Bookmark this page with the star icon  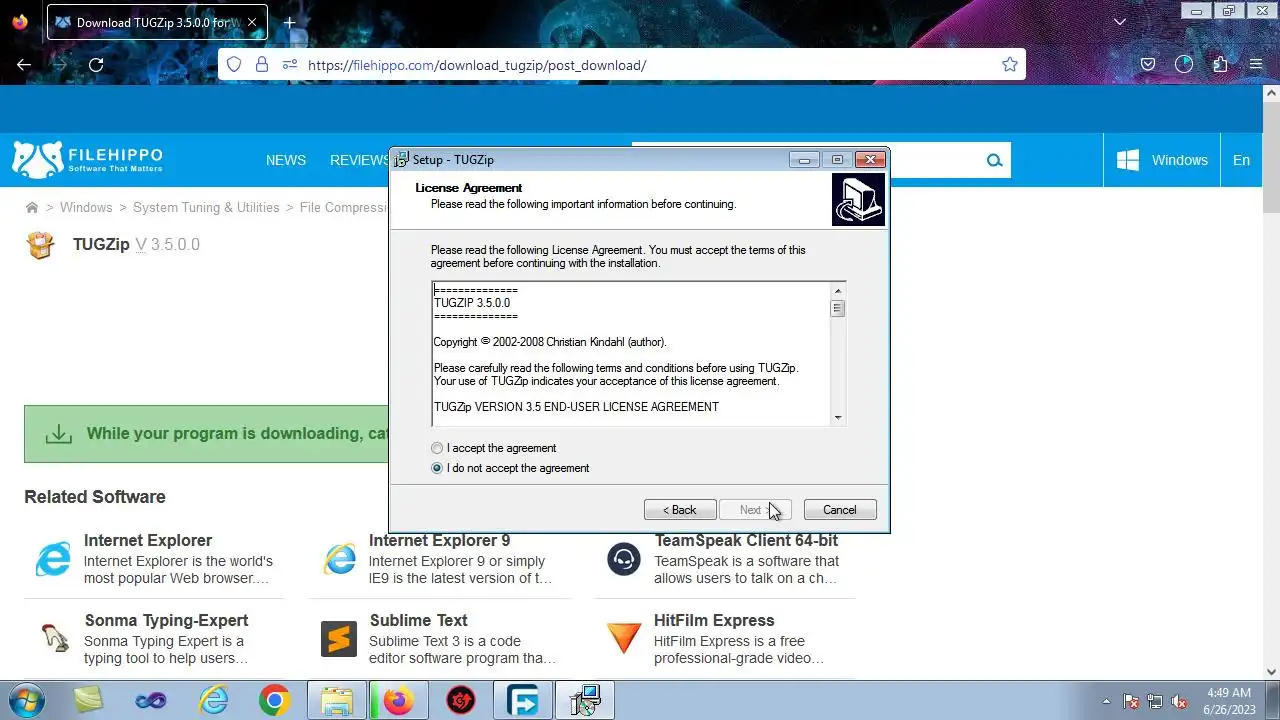click(1010, 65)
